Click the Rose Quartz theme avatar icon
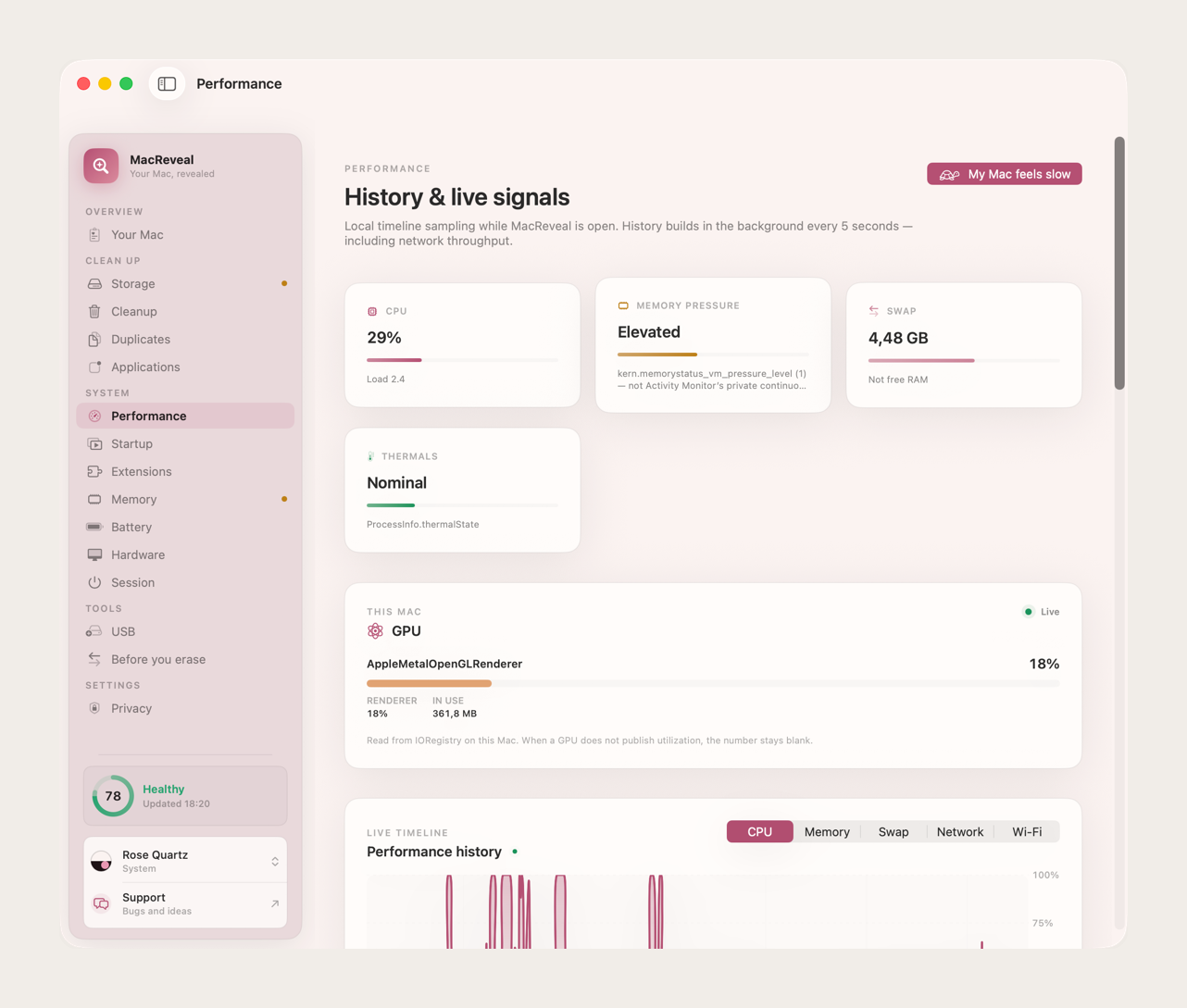This screenshot has width=1187, height=1008. click(102, 862)
